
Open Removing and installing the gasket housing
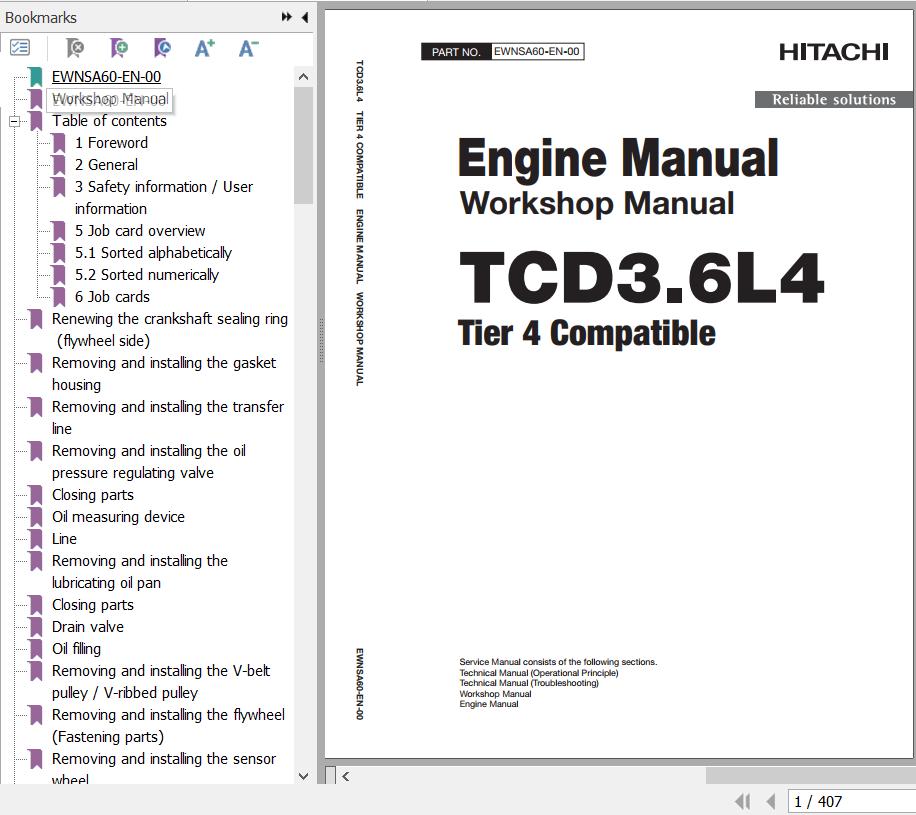coord(164,373)
